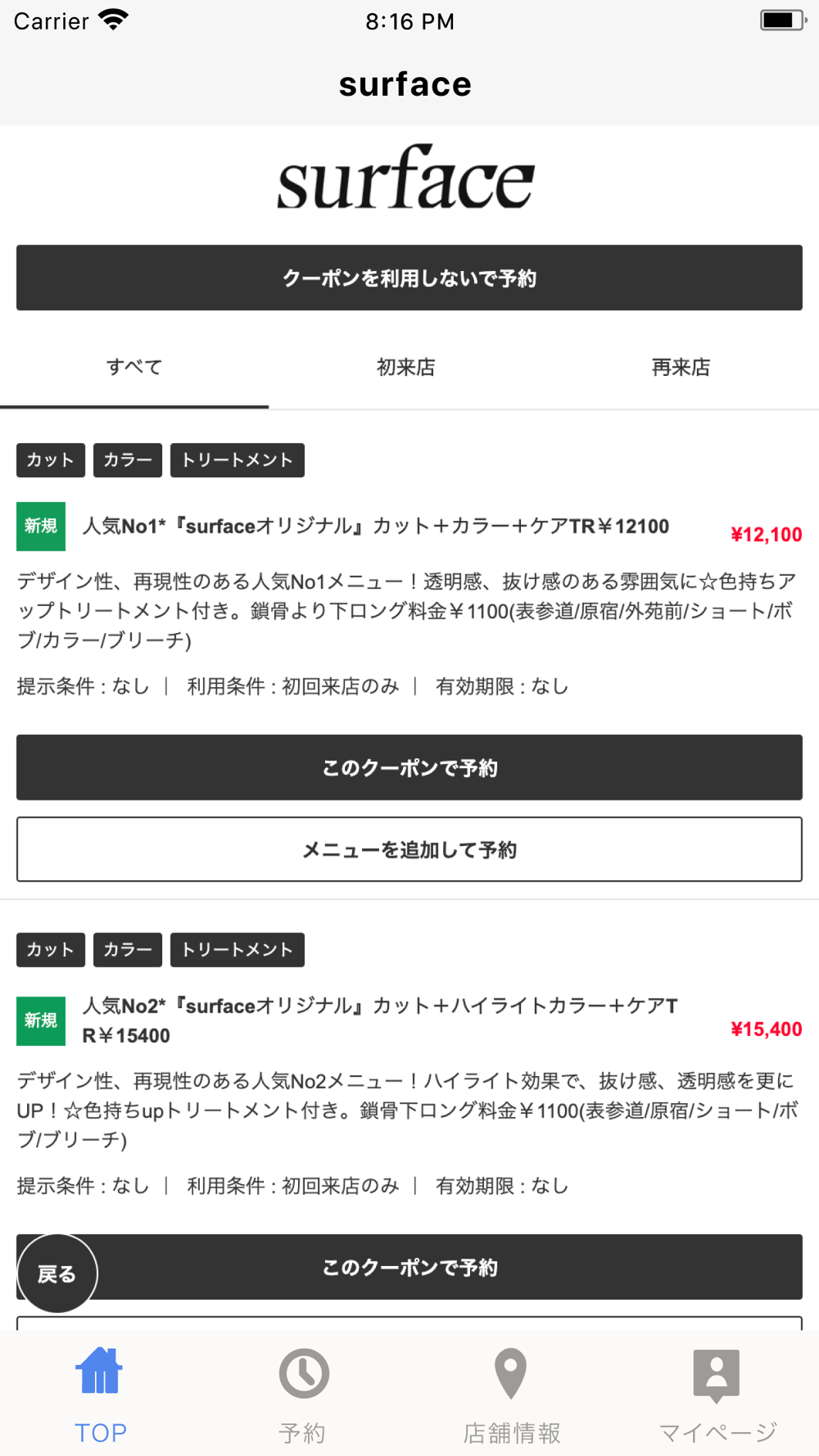Tap the surface logo image

406,178
